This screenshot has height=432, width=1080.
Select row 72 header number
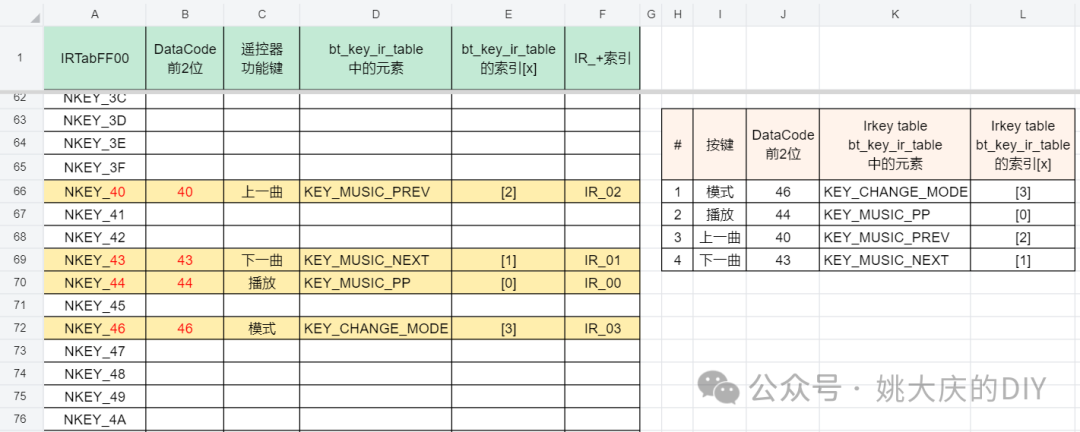pyautogui.click(x=21, y=329)
